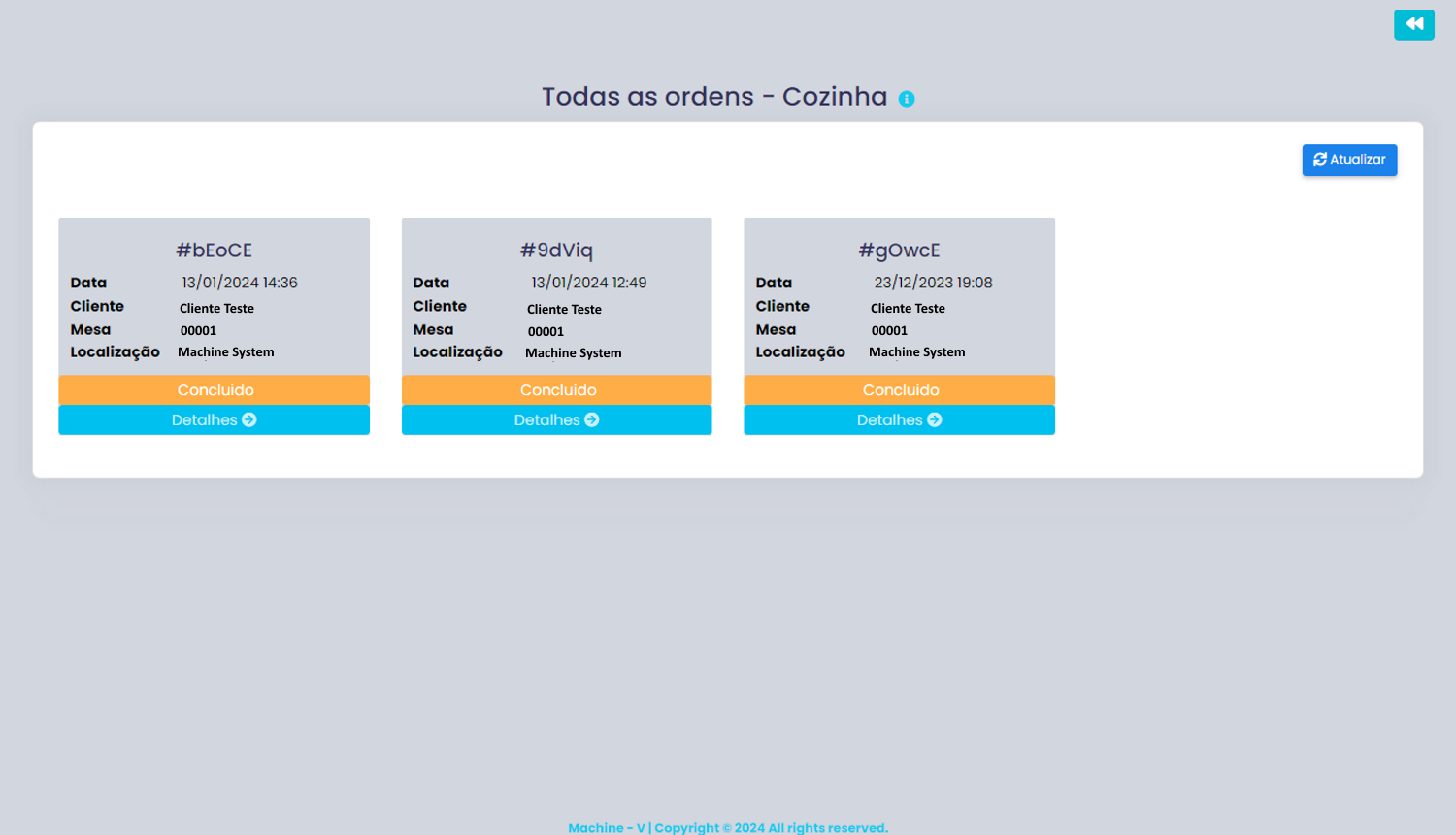
Task: Click Cliente Teste in order #gOwcE
Action: (908, 309)
